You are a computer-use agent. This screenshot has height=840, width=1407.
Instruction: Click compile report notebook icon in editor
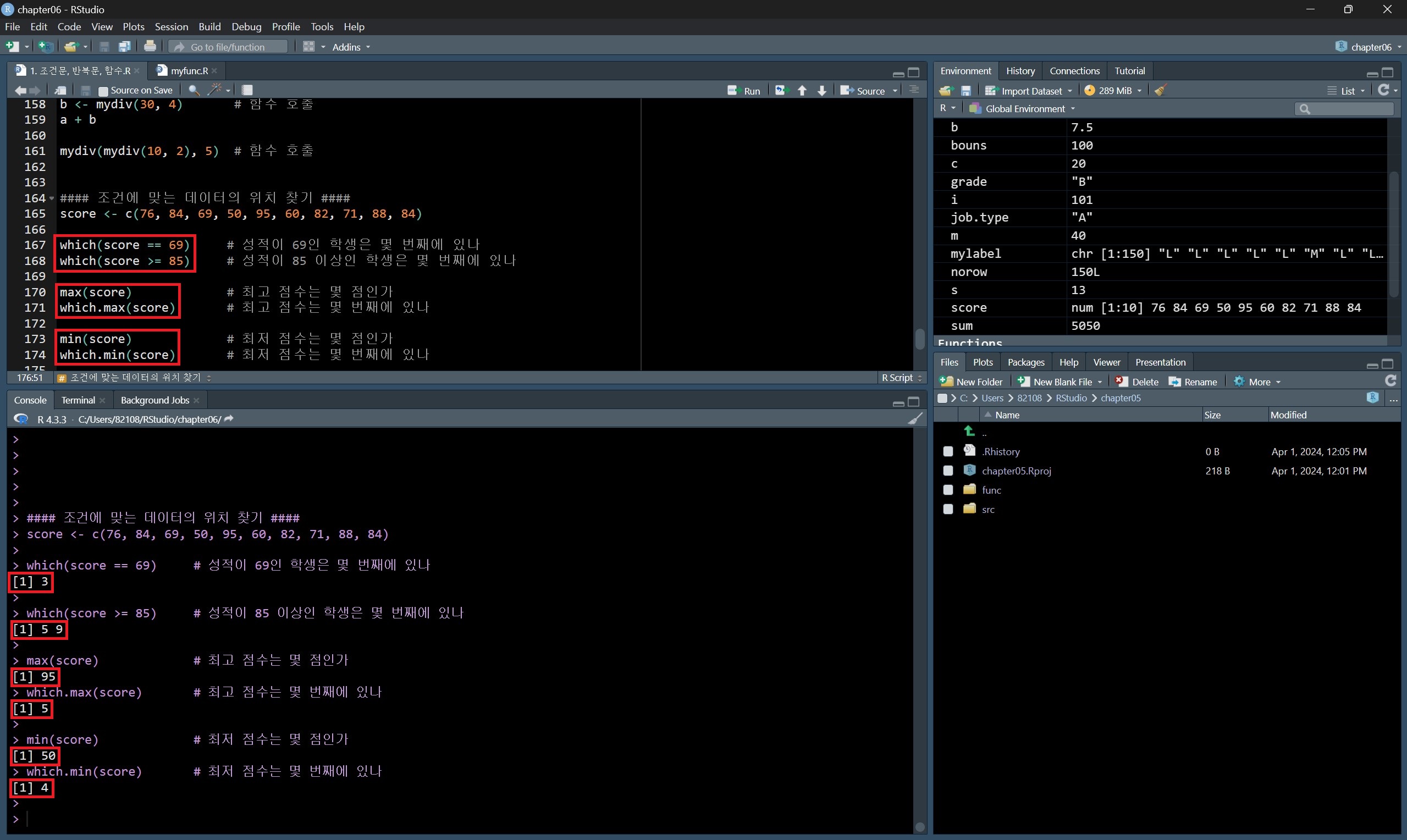[247, 90]
